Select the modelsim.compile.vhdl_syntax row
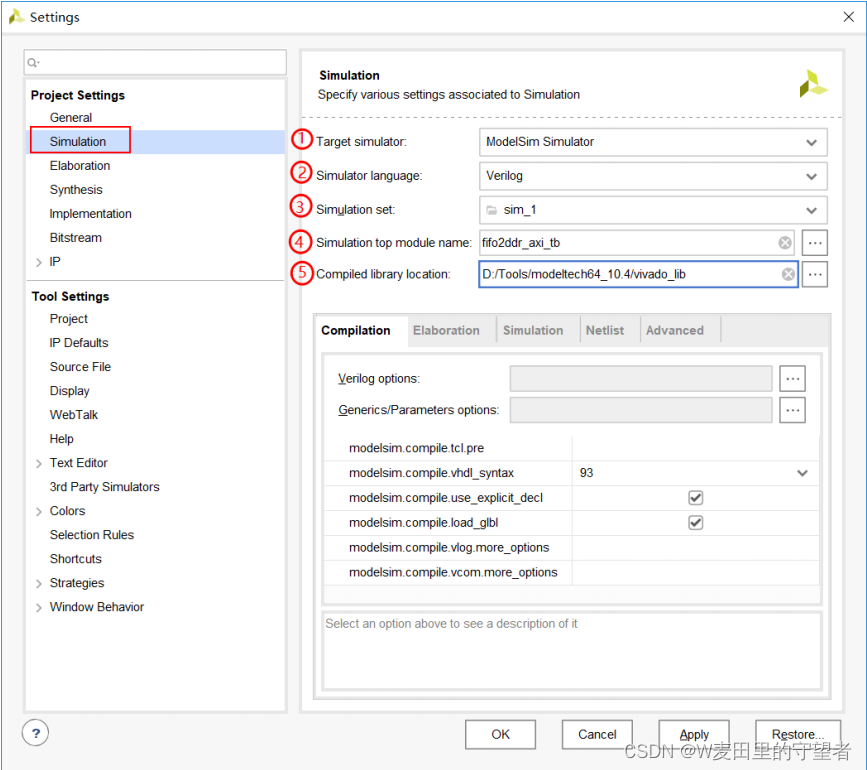 [x=571, y=473]
